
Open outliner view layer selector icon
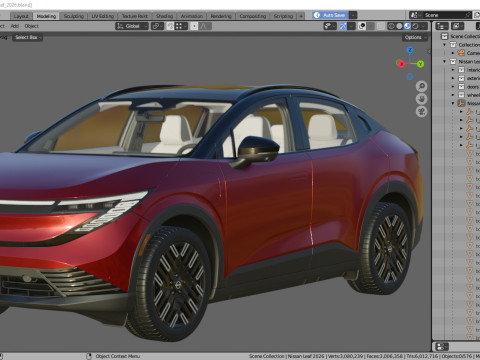click(457, 26)
